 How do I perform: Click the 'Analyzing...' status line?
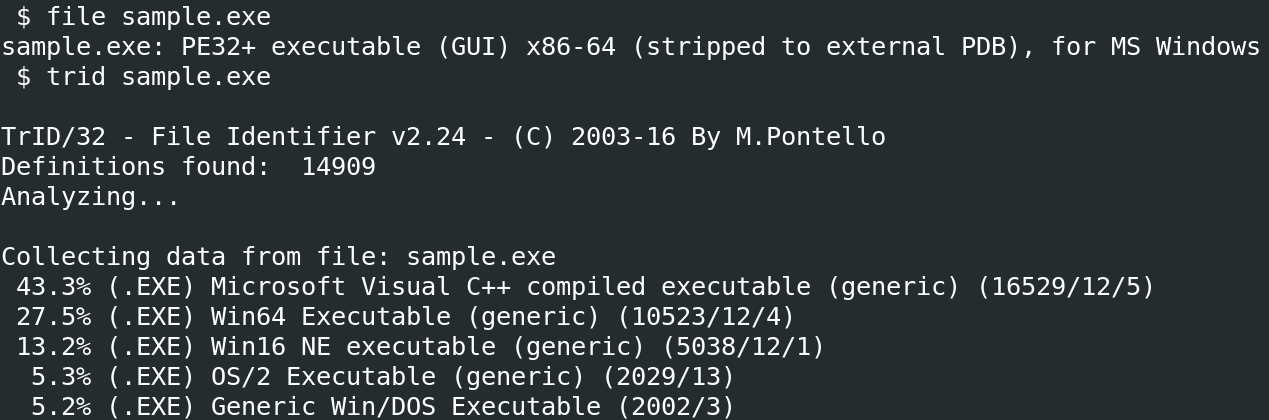click(90, 197)
